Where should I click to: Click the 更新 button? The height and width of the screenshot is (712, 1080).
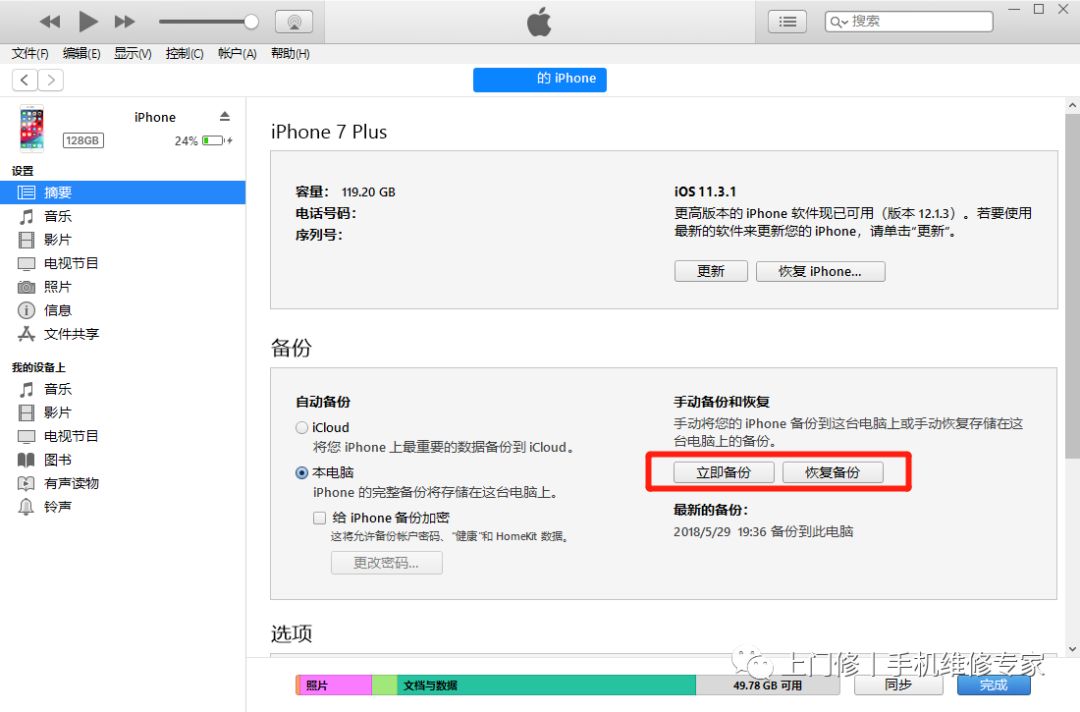[711, 271]
